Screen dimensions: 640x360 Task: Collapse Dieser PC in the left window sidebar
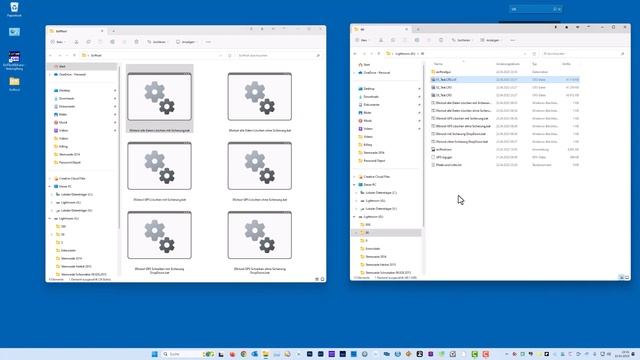[x=50, y=187]
